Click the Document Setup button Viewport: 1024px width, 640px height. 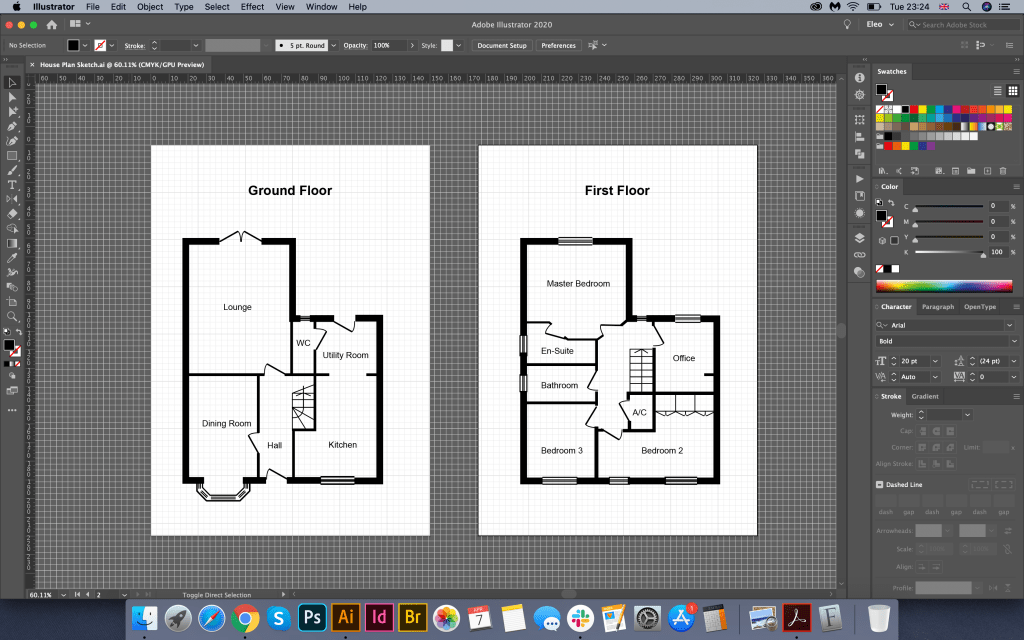(502, 46)
